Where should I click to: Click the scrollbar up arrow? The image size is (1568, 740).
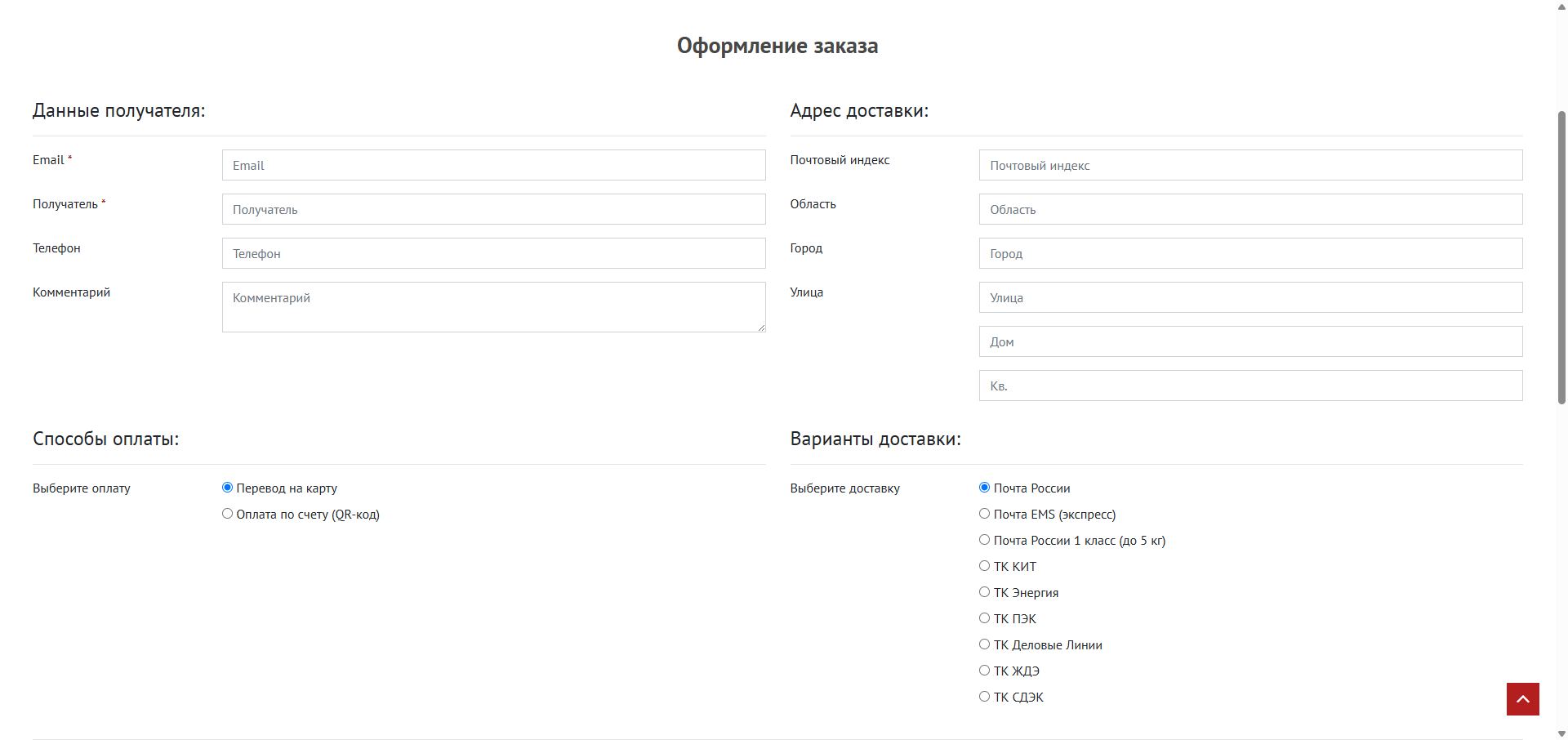point(1561,6)
